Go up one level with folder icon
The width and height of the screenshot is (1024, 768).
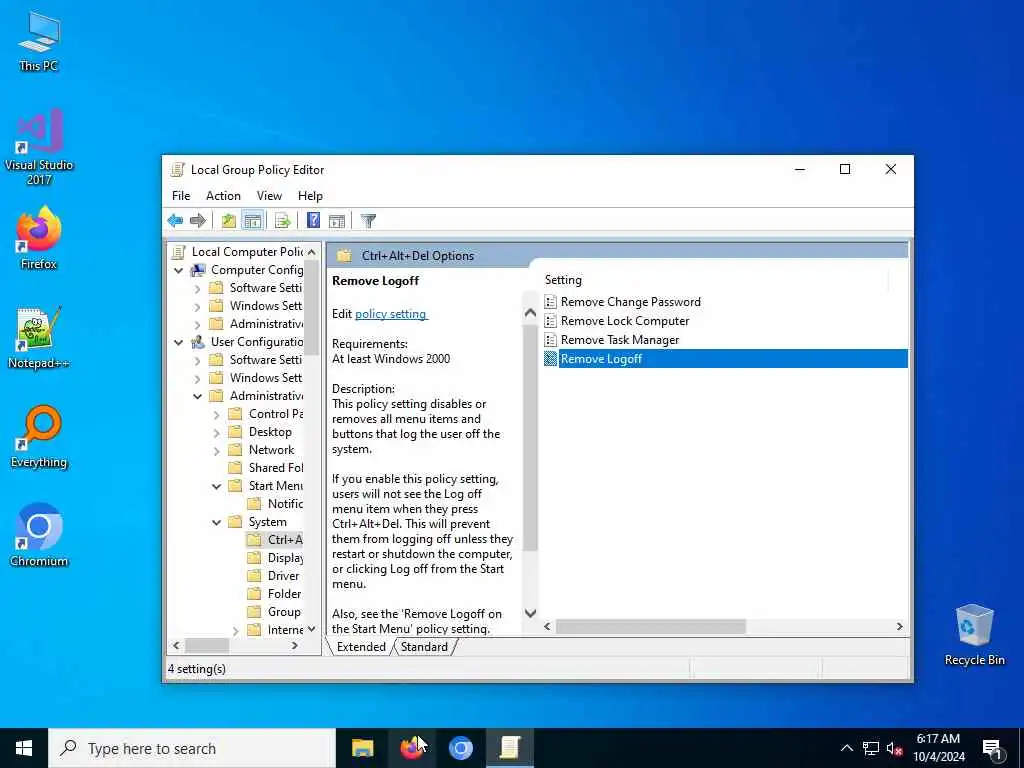[228, 221]
